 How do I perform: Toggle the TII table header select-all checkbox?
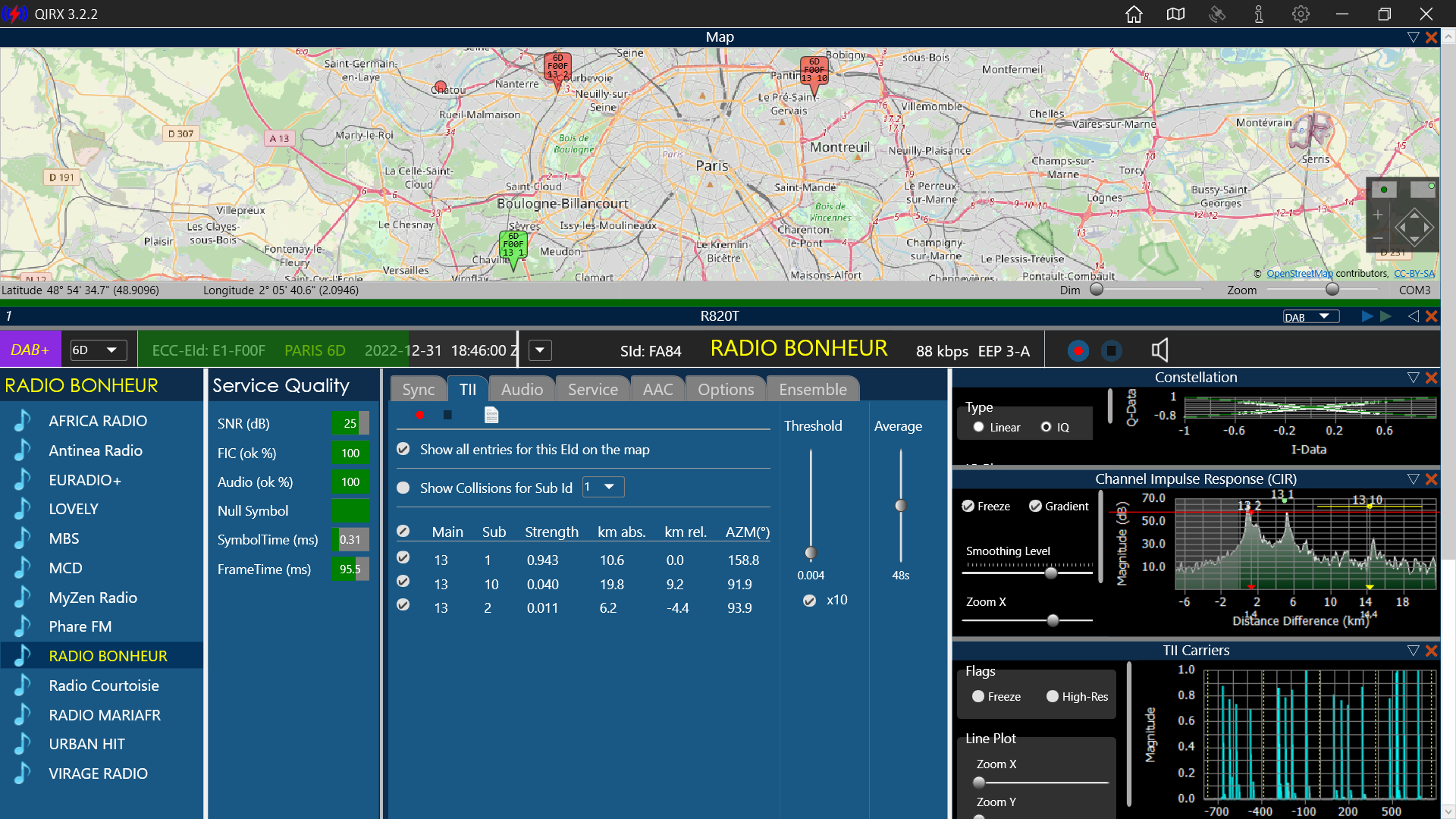(403, 531)
